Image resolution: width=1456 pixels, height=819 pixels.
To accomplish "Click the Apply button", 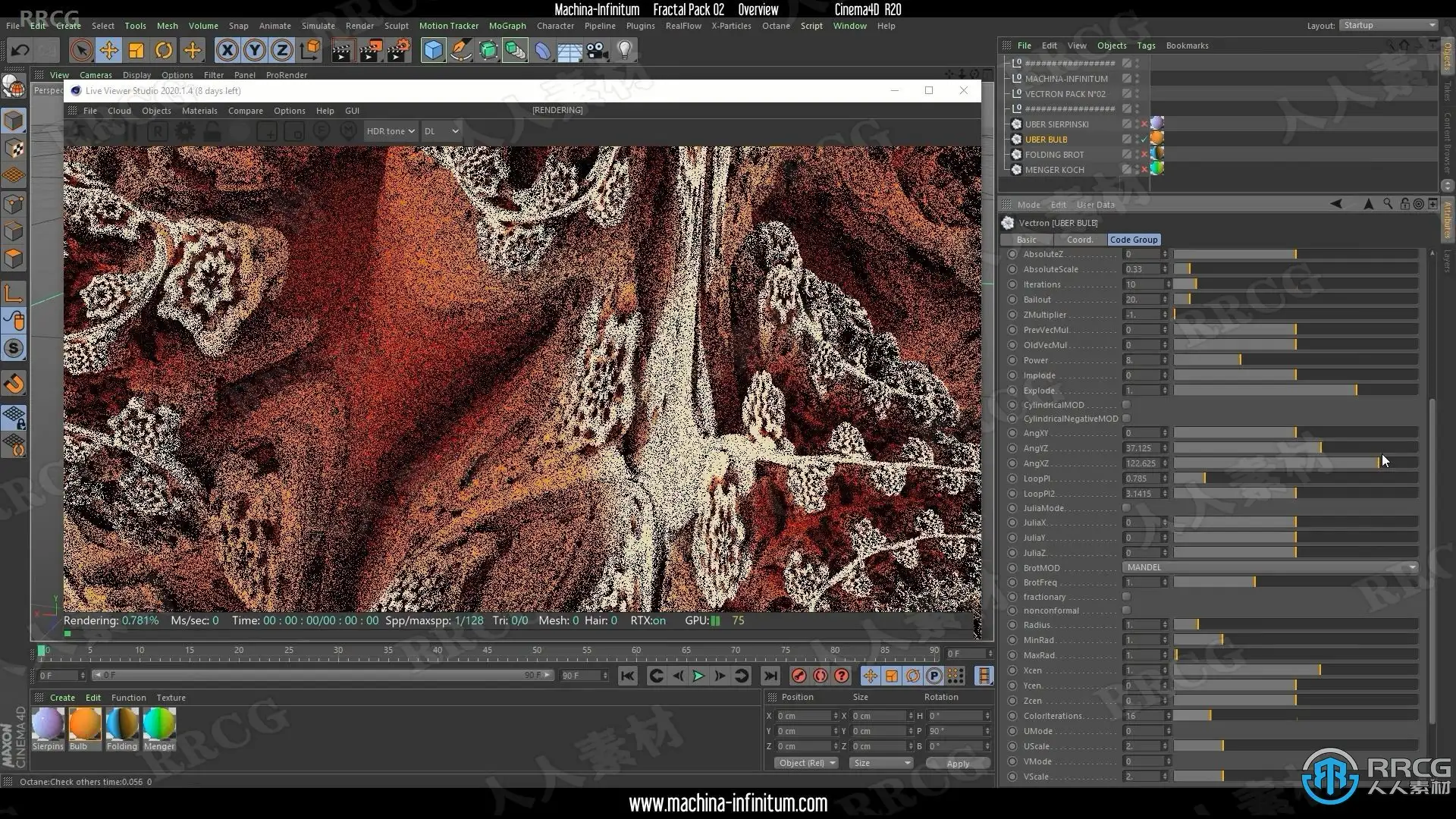I will [957, 764].
